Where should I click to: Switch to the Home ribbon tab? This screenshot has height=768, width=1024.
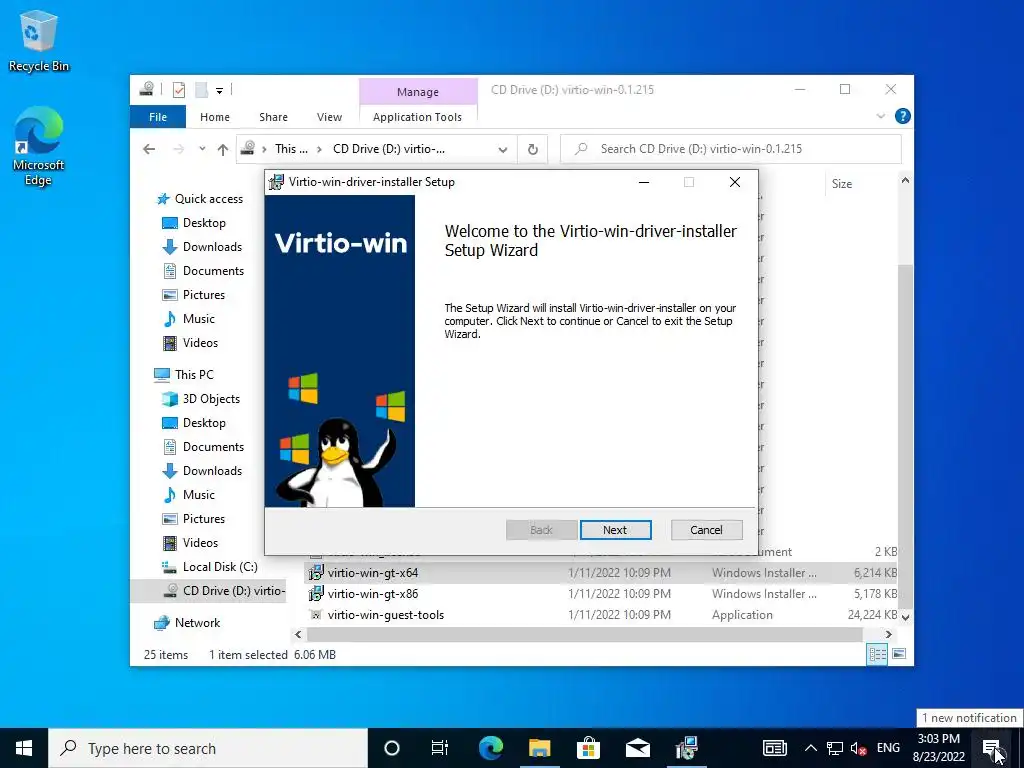[x=215, y=117]
